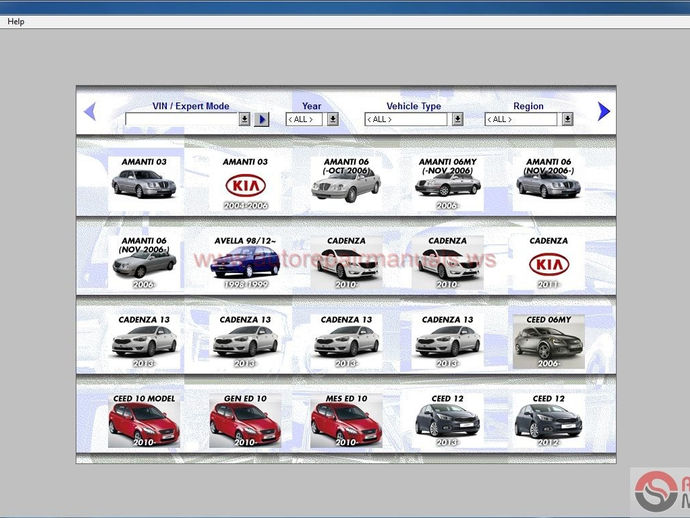Open the Vehicle Type dropdown
Image resolution: width=690 pixels, height=518 pixels.
[457, 119]
